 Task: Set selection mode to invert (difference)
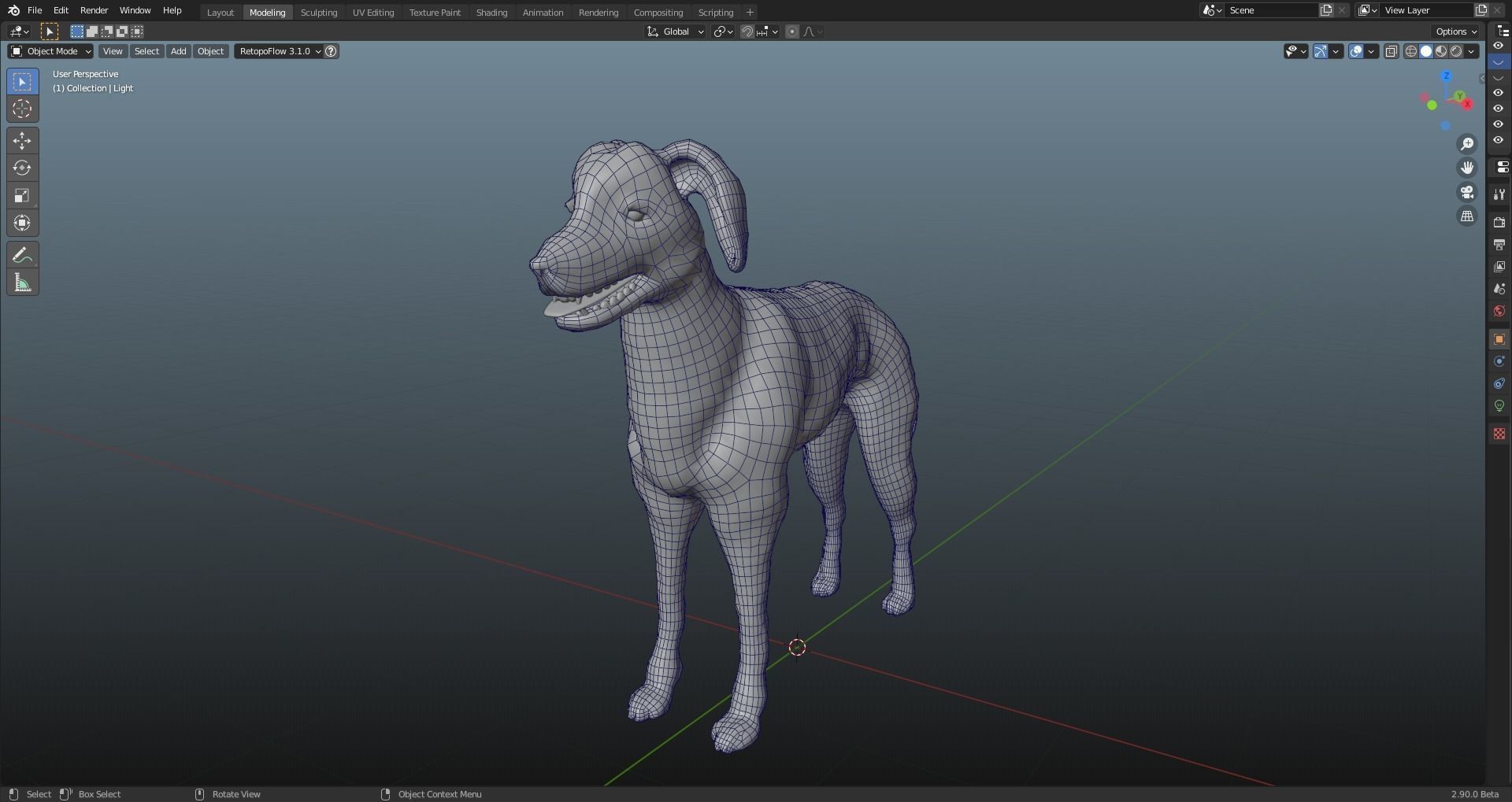pos(122,31)
